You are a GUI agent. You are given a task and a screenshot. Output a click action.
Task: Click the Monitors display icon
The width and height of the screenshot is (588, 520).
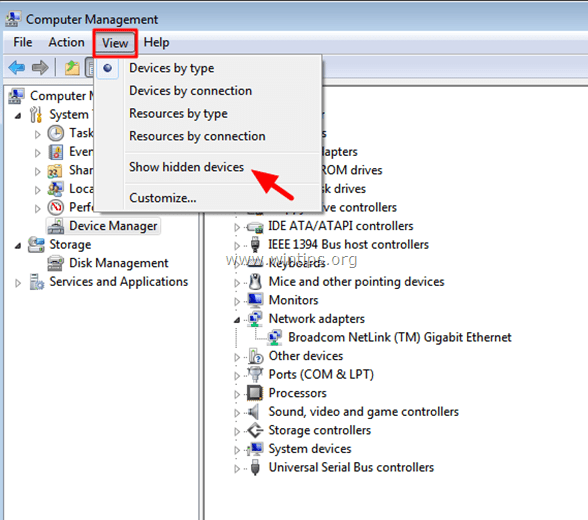click(x=255, y=300)
